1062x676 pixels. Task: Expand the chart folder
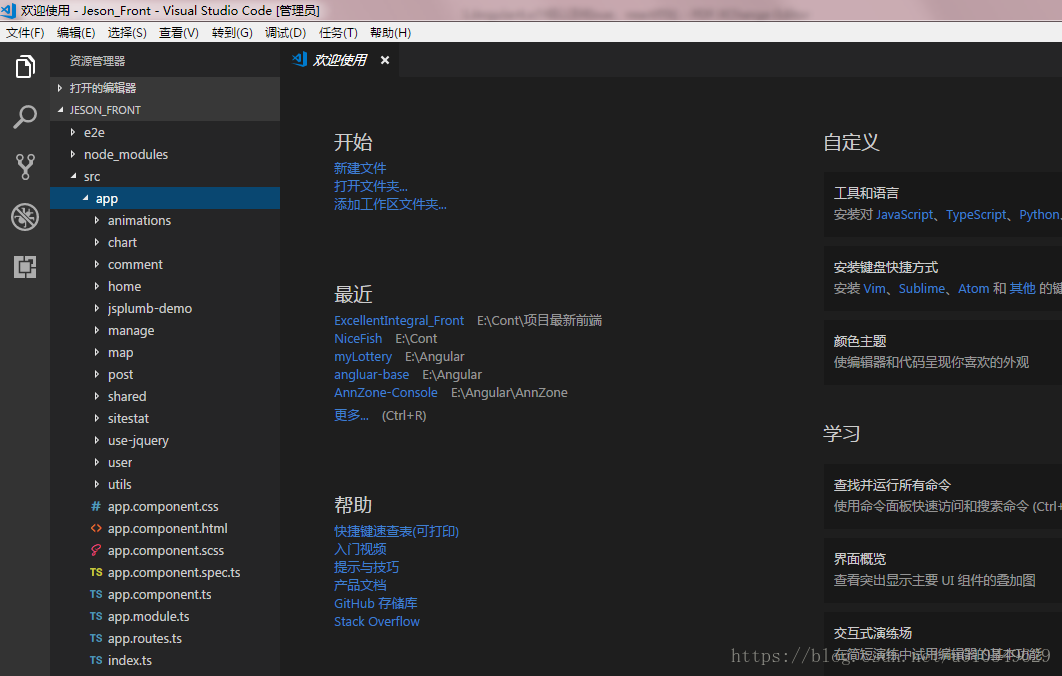97,242
